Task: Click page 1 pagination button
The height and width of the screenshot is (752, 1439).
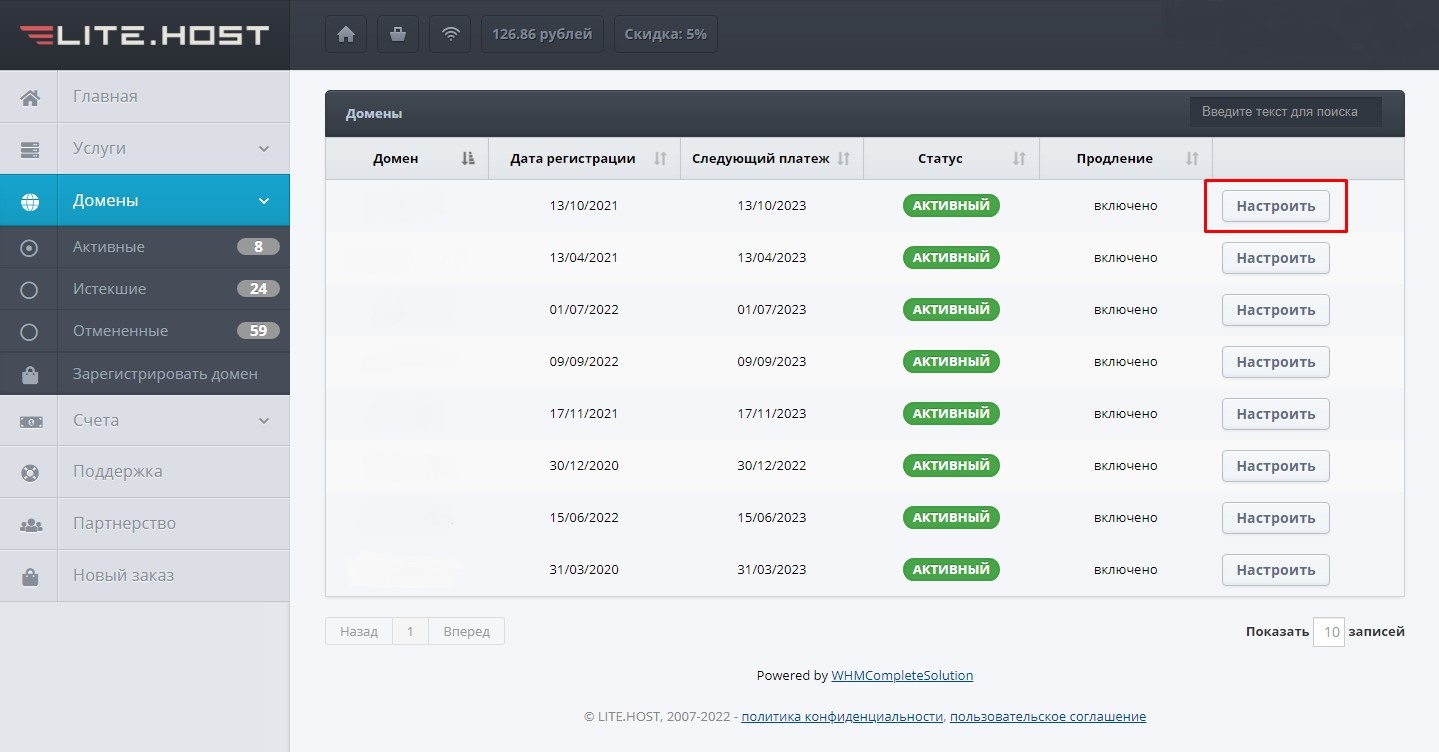Action: tap(410, 631)
